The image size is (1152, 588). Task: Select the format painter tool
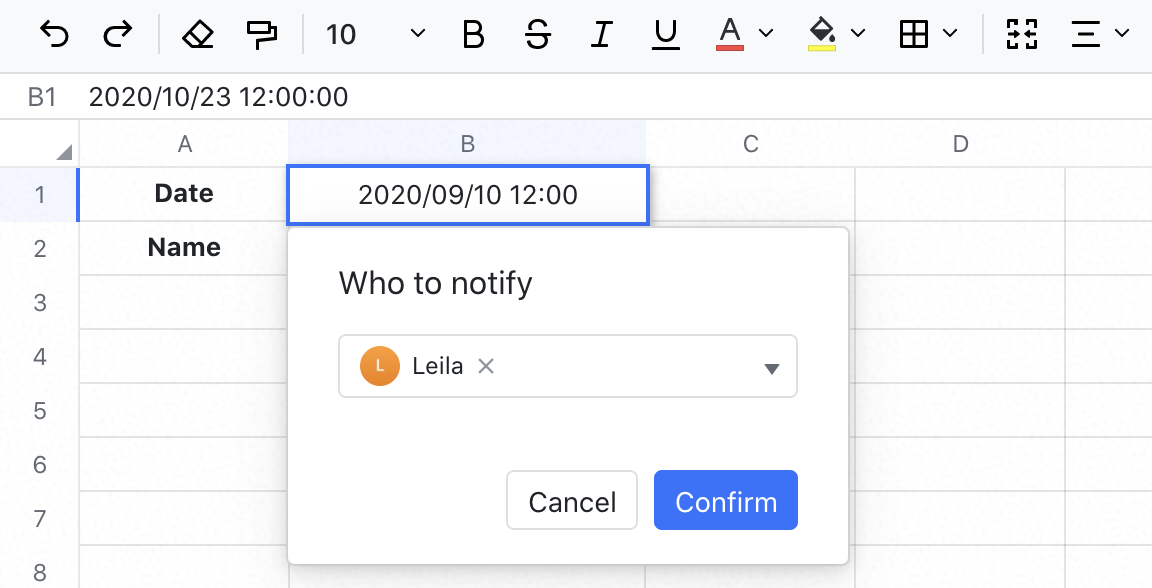[x=260, y=34]
